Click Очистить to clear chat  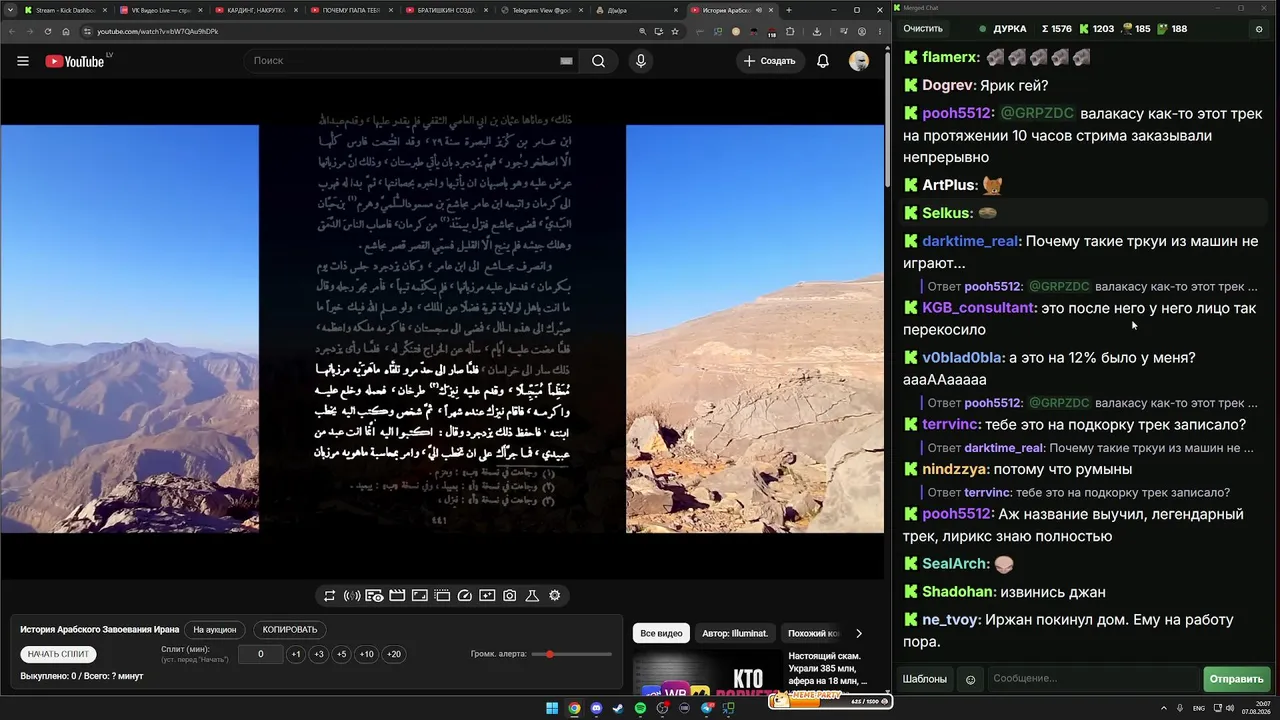tap(923, 29)
